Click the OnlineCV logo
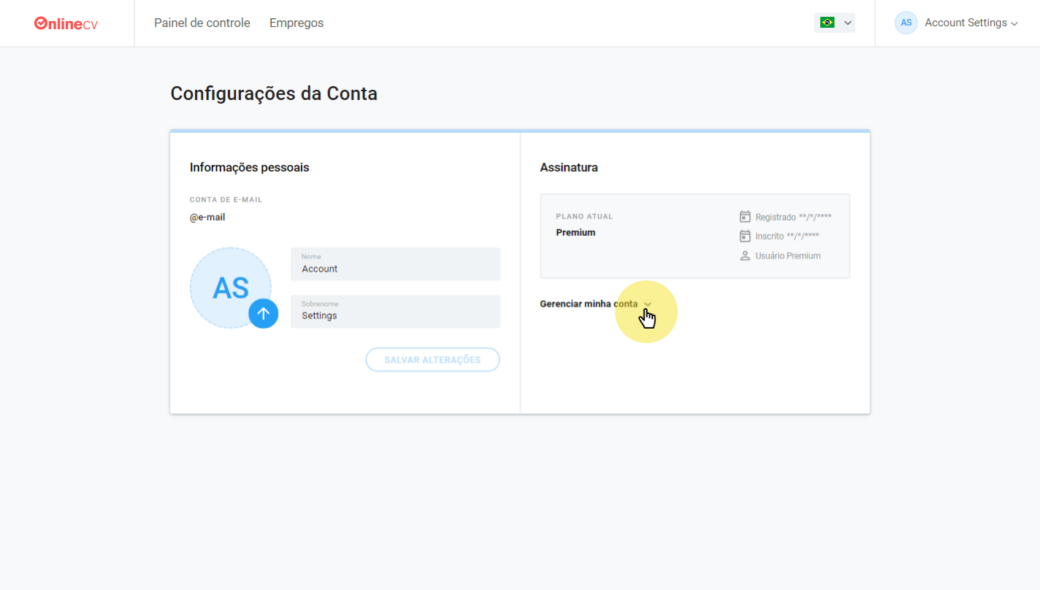The image size is (1040, 590). [x=66, y=23]
